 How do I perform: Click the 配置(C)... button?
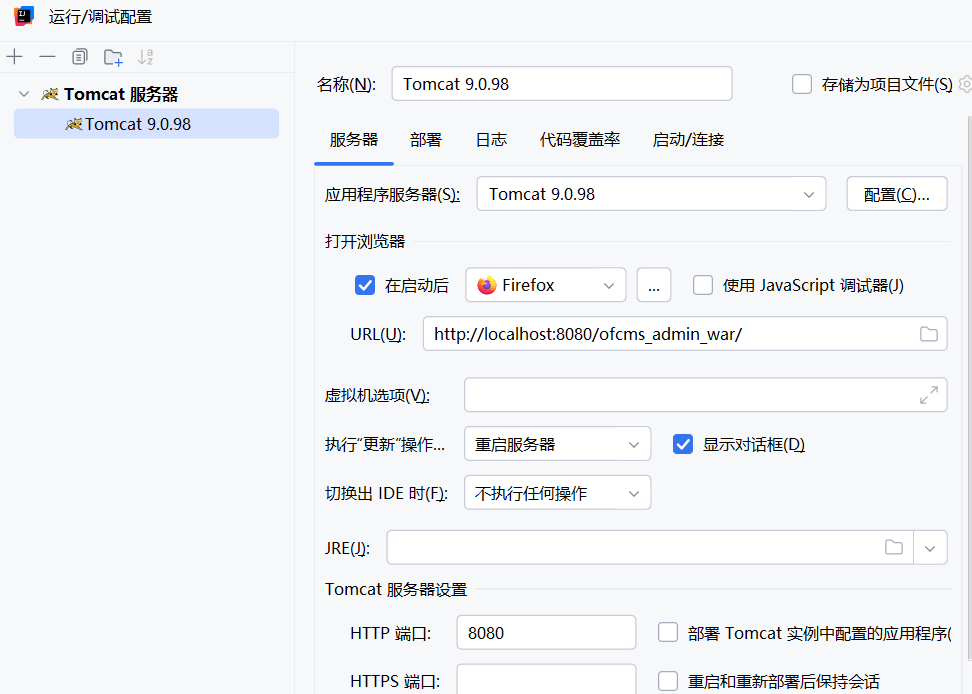tap(896, 194)
